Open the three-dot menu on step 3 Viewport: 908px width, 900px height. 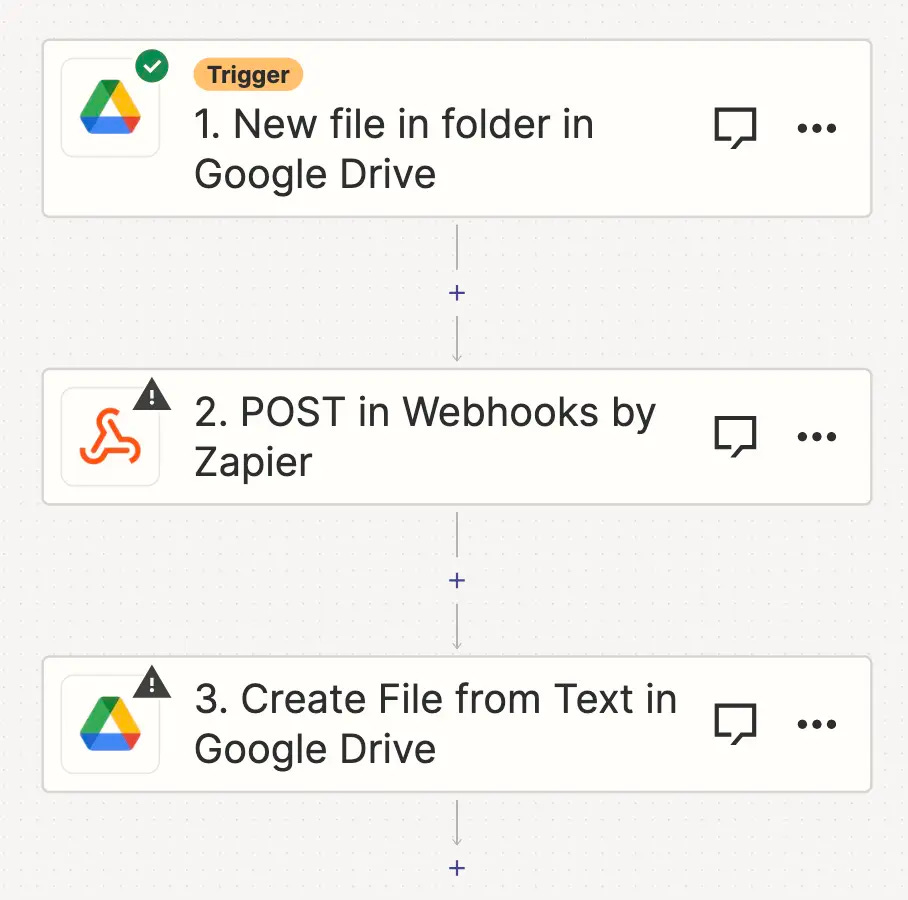[817, 723]
